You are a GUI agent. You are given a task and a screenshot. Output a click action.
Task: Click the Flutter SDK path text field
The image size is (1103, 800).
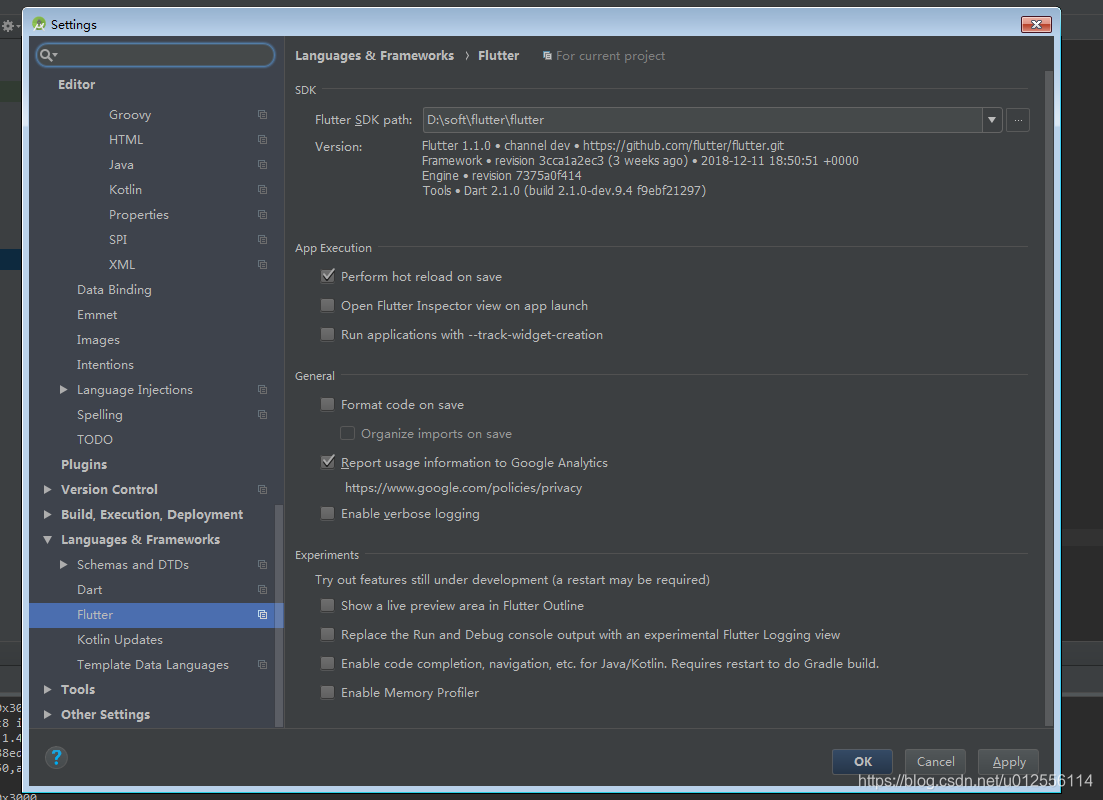tap(703, 120)
